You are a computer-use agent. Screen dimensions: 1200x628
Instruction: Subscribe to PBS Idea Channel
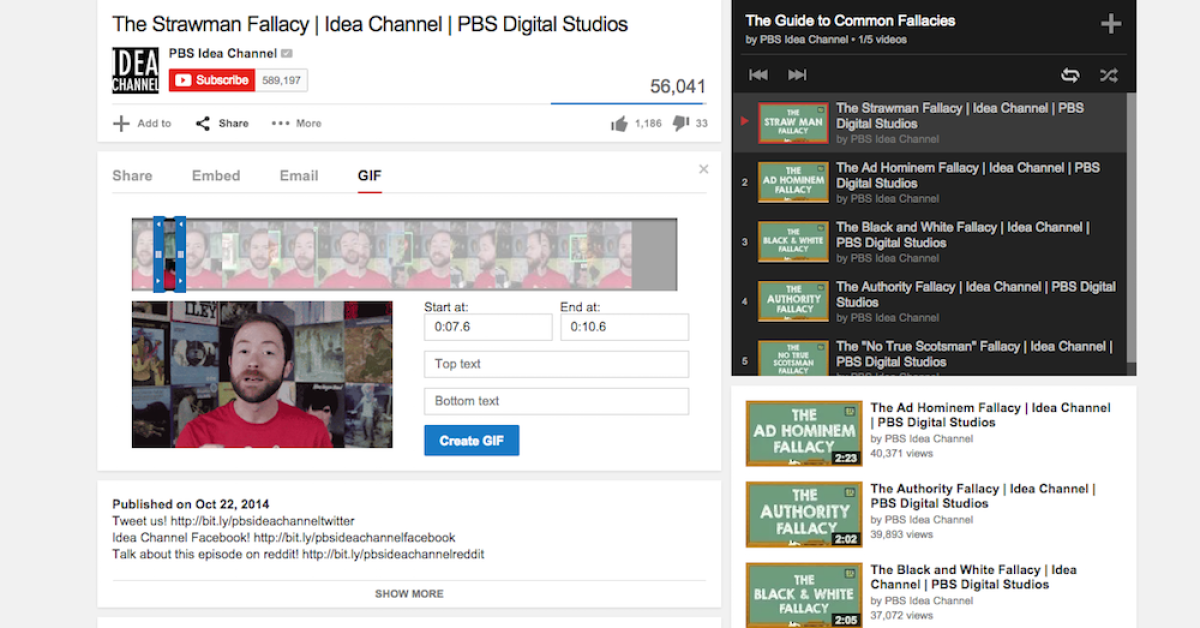[x=211, y=80]
